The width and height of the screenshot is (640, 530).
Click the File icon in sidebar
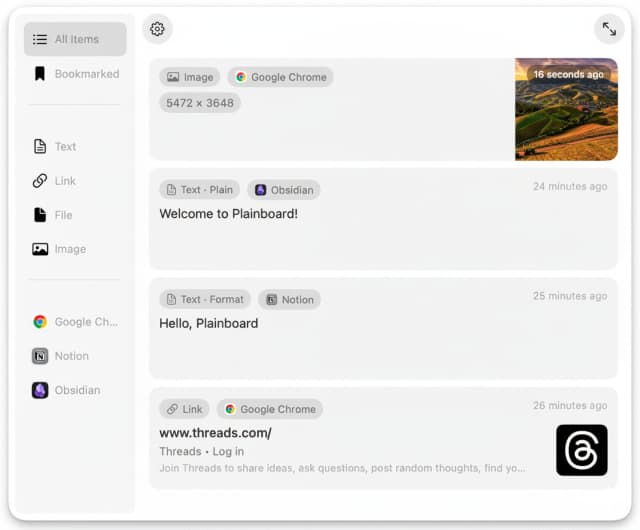[x=40, y=215]
